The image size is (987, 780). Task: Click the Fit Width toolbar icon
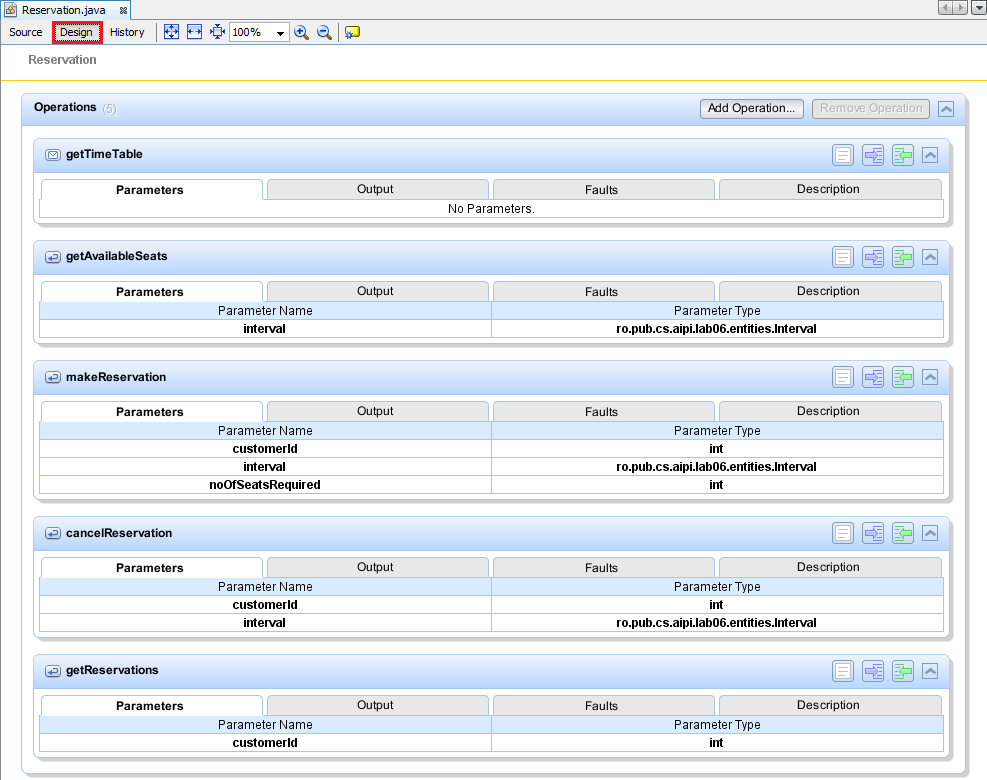[195, 32]
